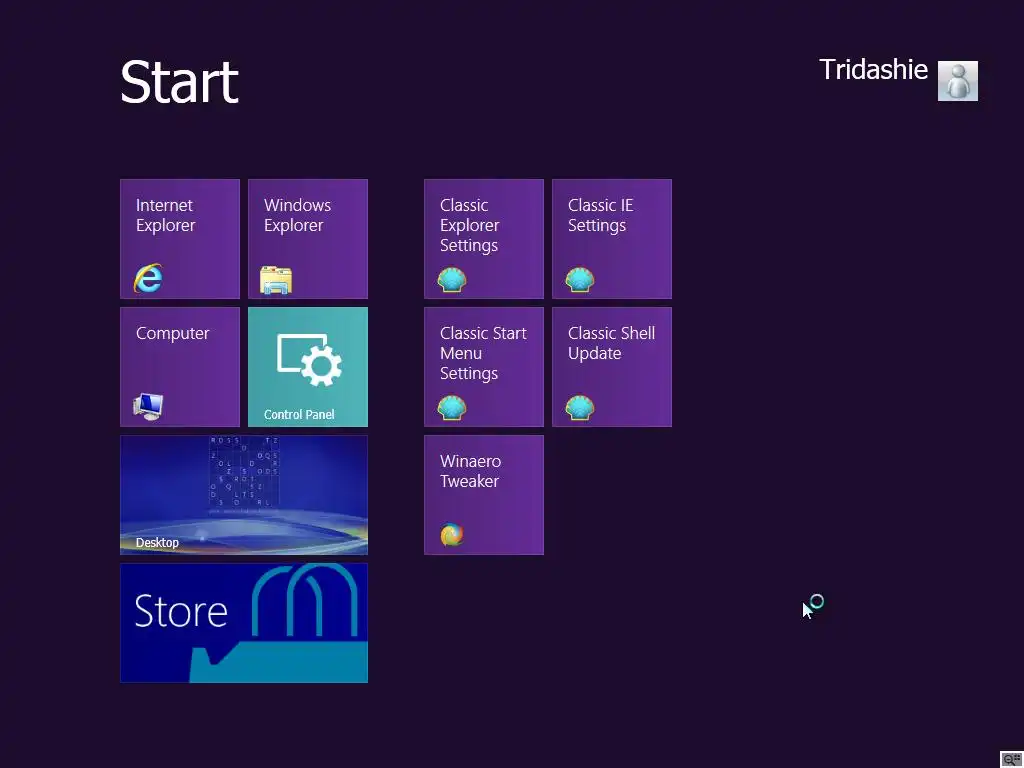Click the Internet Explorer 'e' logo icon
This screenshot has width=1024, height=768.
click(148, 279)
